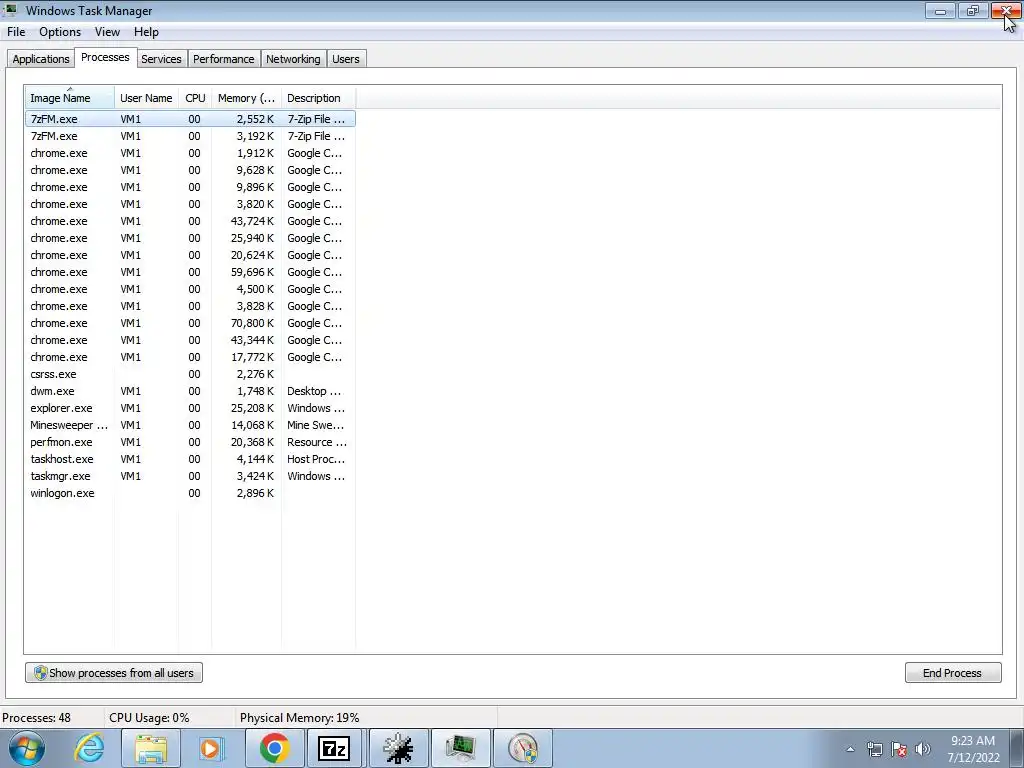Switch to 7-Zip File Manager taskbar icon

click(x=334, y=748)
